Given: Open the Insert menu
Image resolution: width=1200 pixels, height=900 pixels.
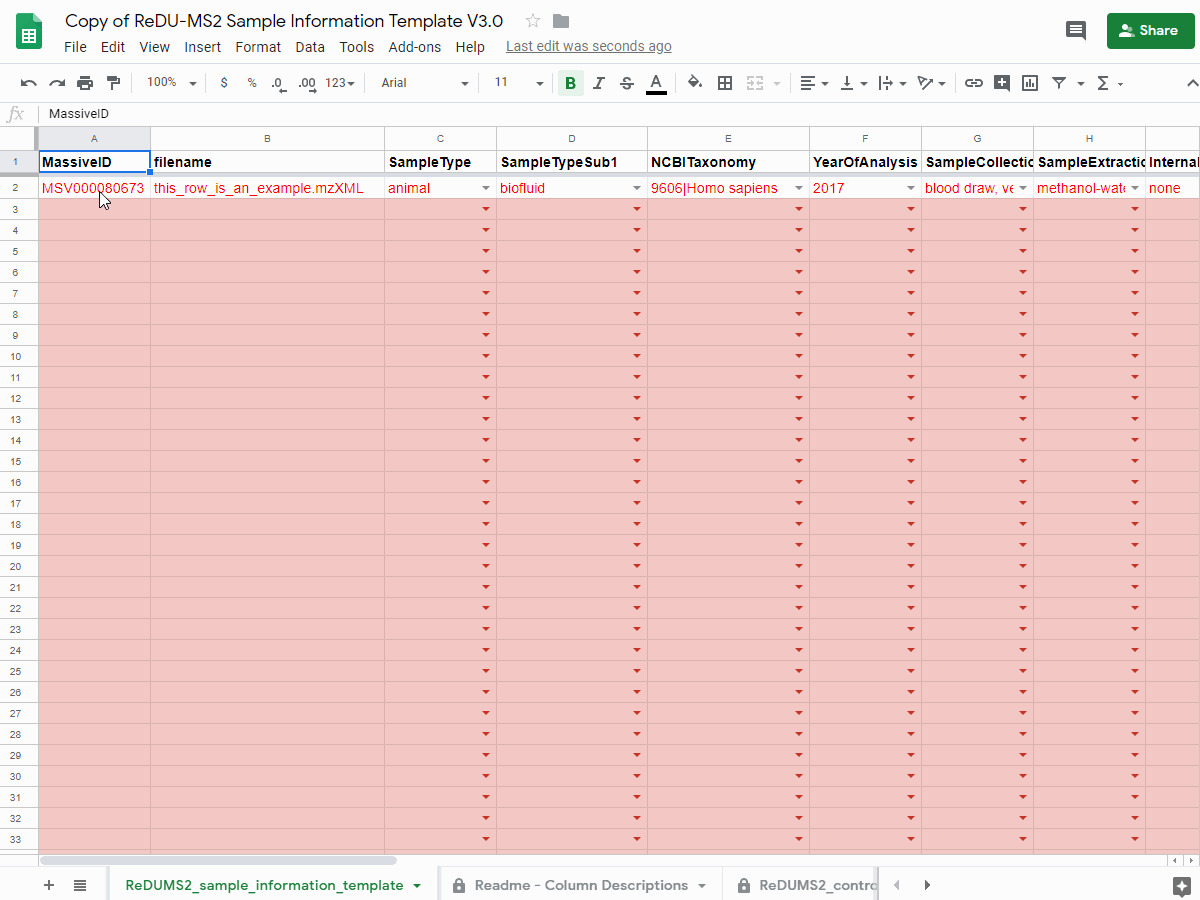Looking at the screenshot, I should pos(203,47).
